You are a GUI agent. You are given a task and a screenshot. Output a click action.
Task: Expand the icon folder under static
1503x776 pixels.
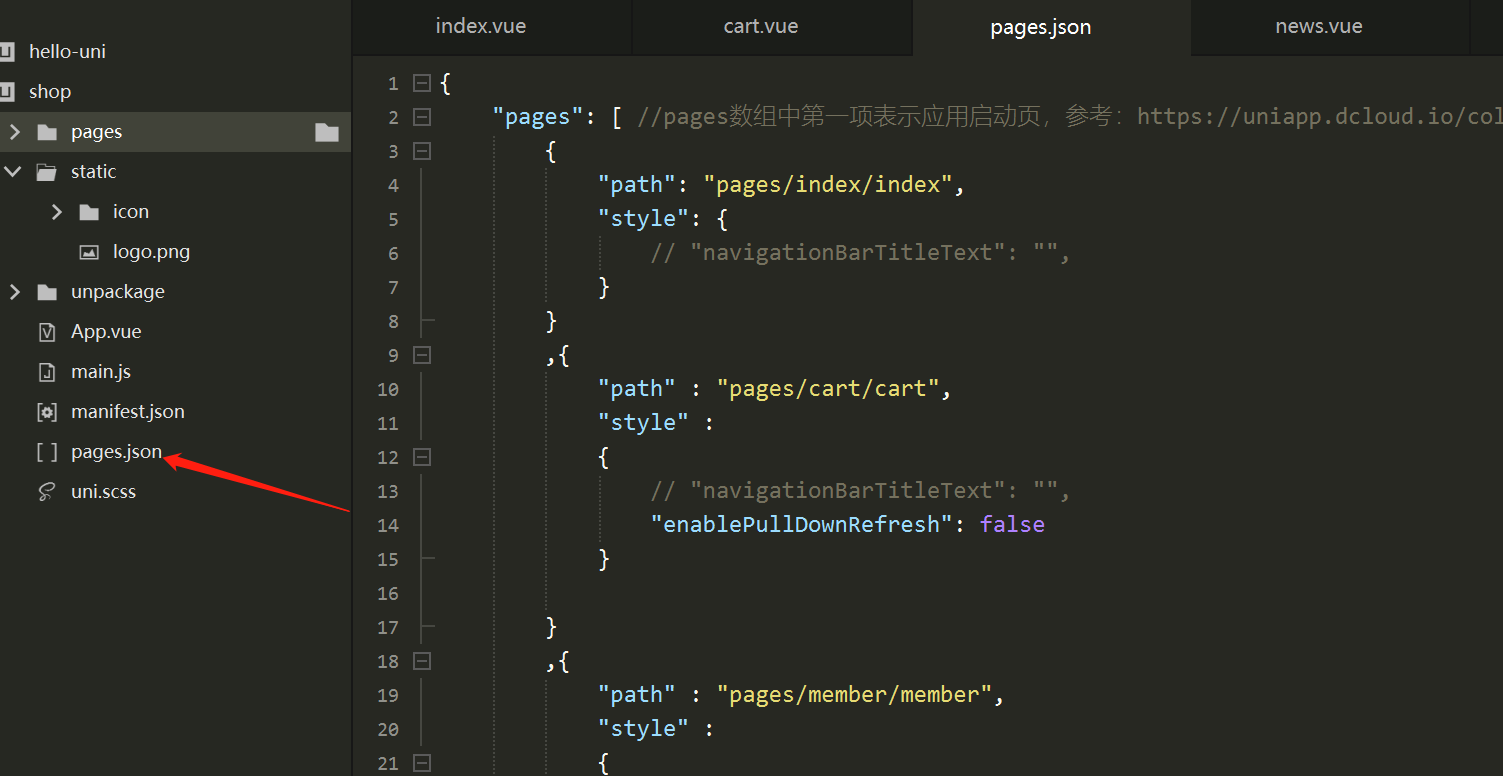click(57, 211)
